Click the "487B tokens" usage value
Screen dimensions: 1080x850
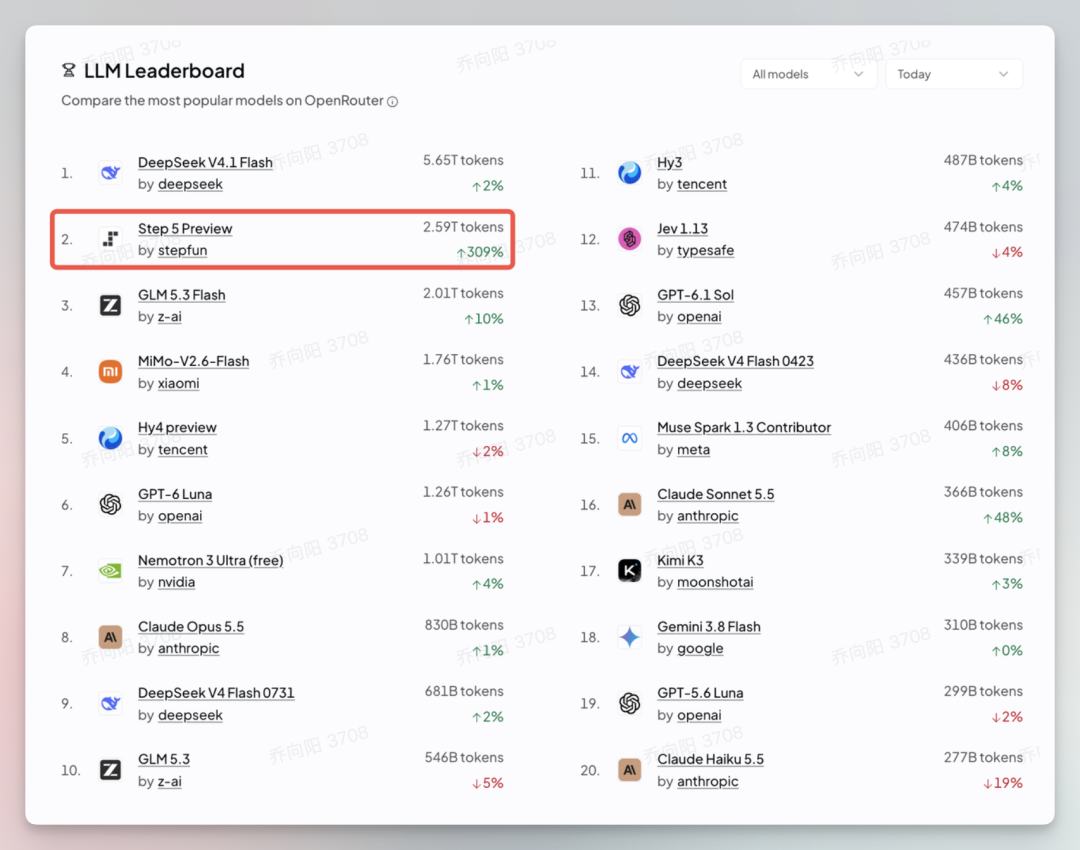(983, 160)
